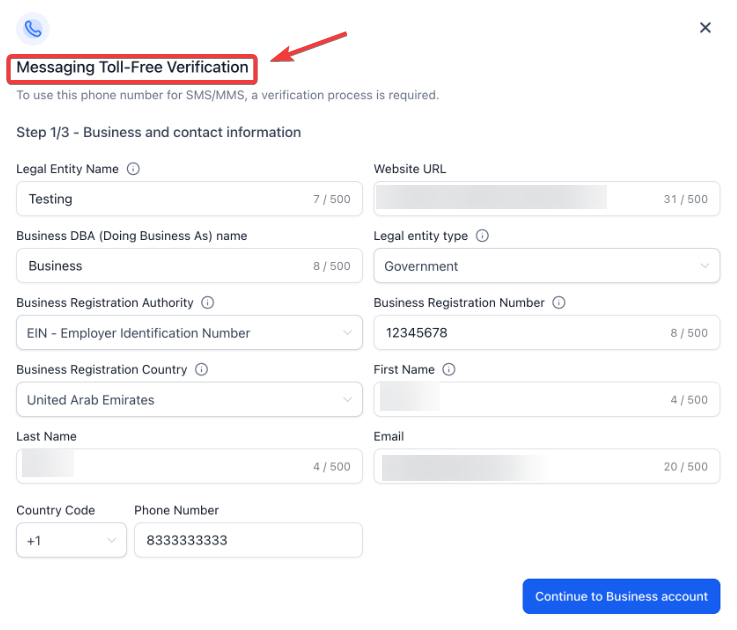Click info icon next to First Name
737x630 pixels.
[449, 369]
